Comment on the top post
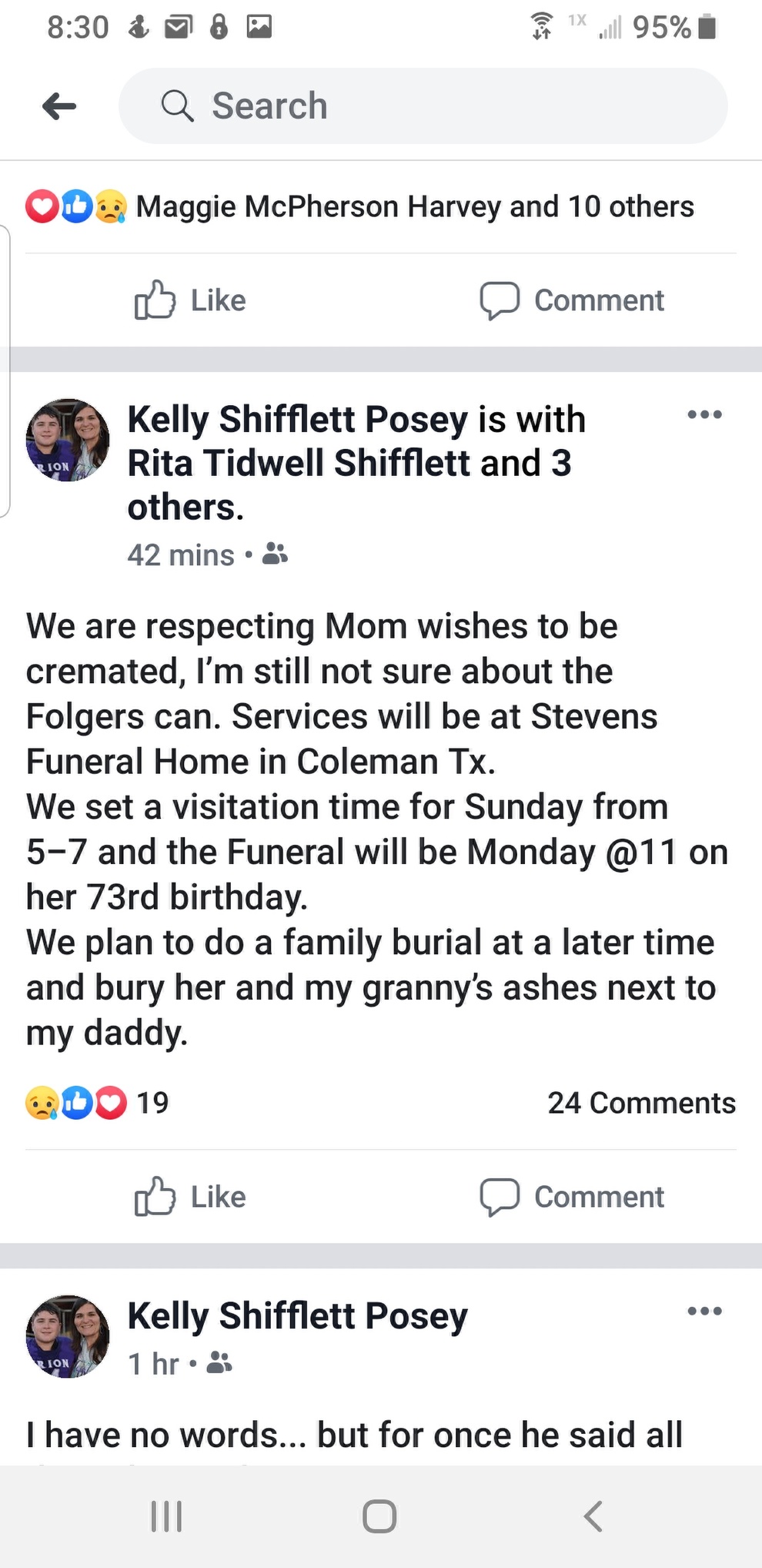This screenshot has height=1568, width=762. pyautogui.click(x=572, y=300)
